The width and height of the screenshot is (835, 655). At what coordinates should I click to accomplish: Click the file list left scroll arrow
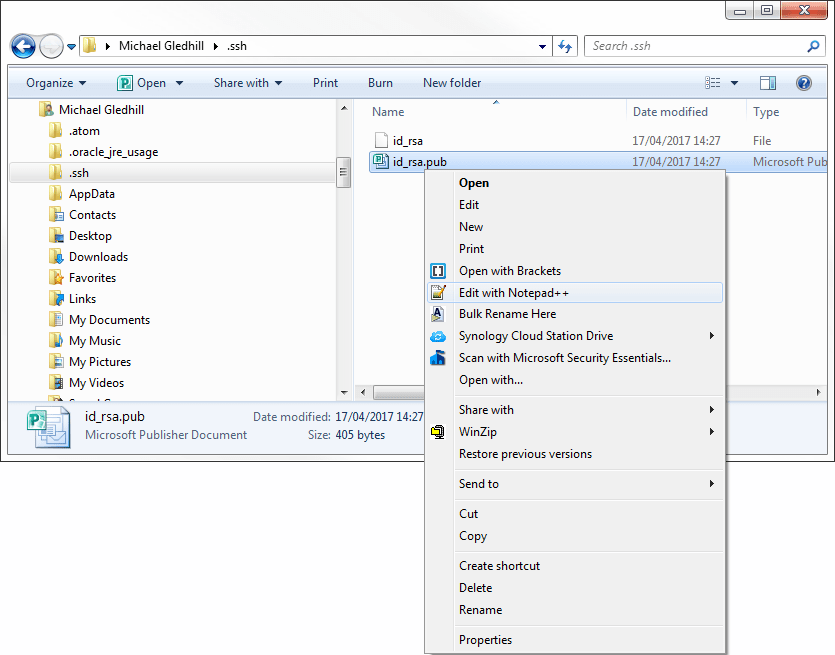[363, 392]
